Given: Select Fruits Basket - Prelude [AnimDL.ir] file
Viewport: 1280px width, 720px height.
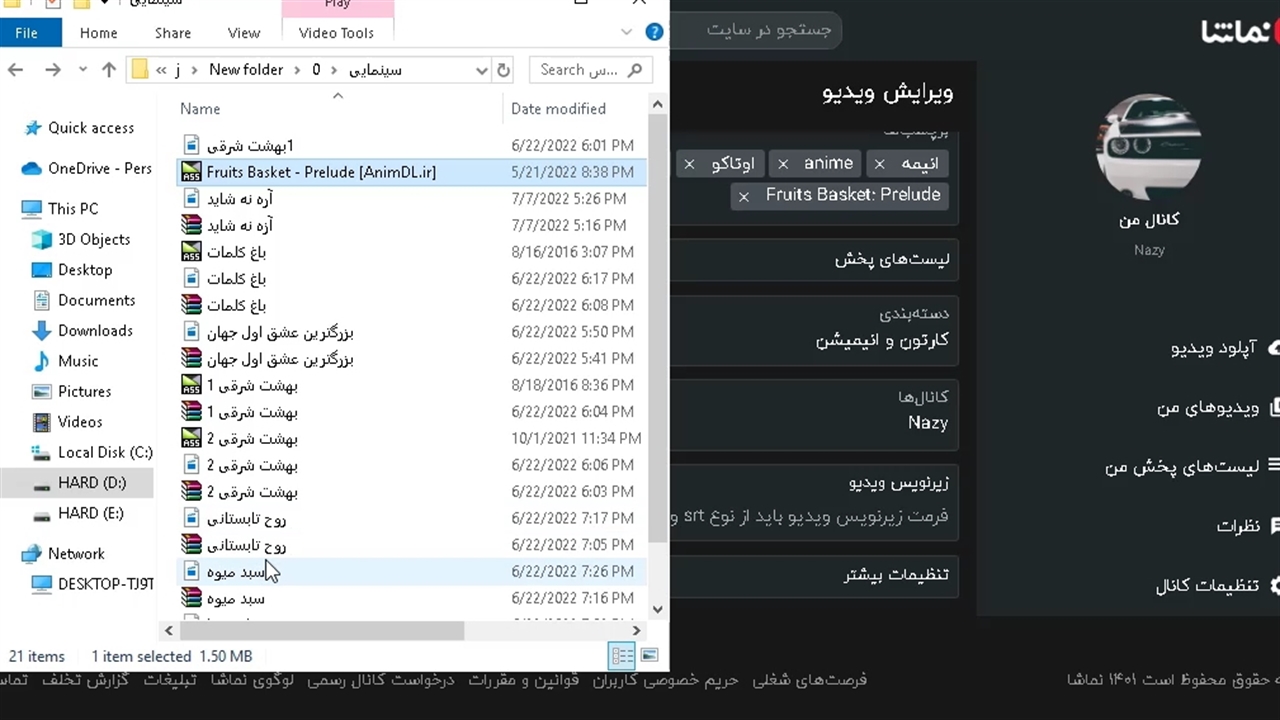Looking at the screenshot, I should pos(320,172).
